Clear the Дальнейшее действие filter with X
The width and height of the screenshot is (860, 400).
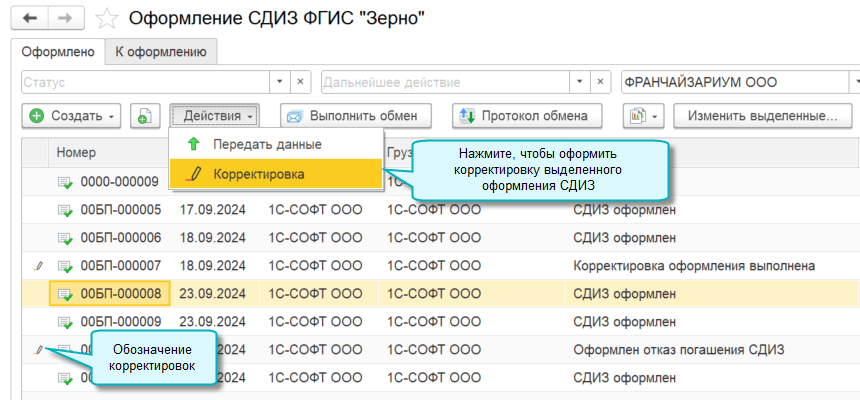tap(599, 82)
